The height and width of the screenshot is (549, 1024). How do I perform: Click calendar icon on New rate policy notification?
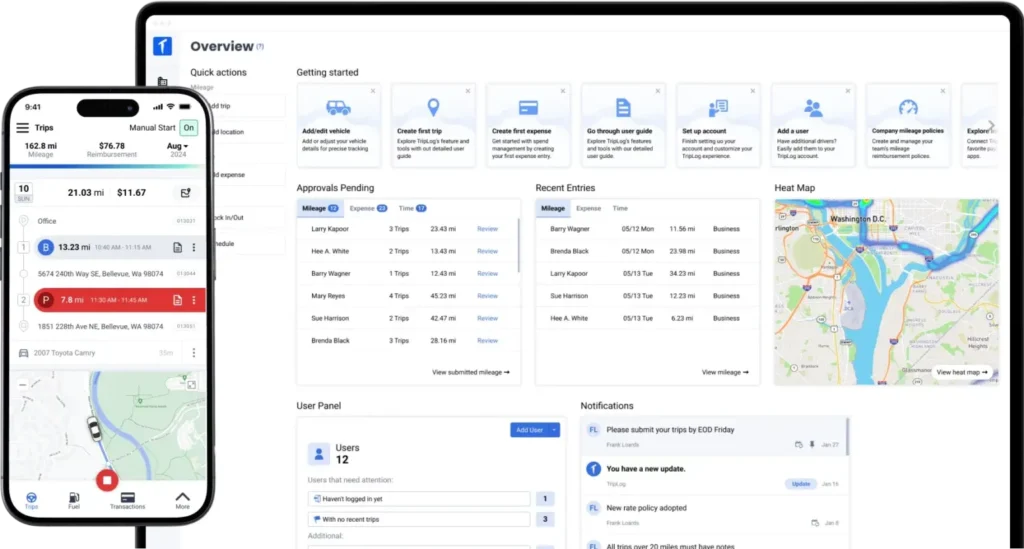(814, 523)
